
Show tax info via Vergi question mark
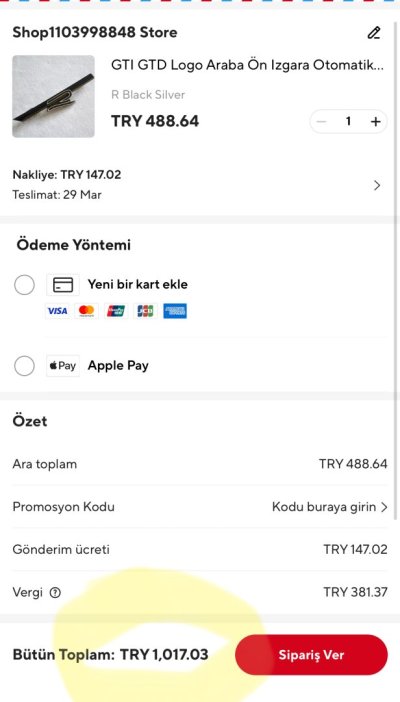pos(55,593)
